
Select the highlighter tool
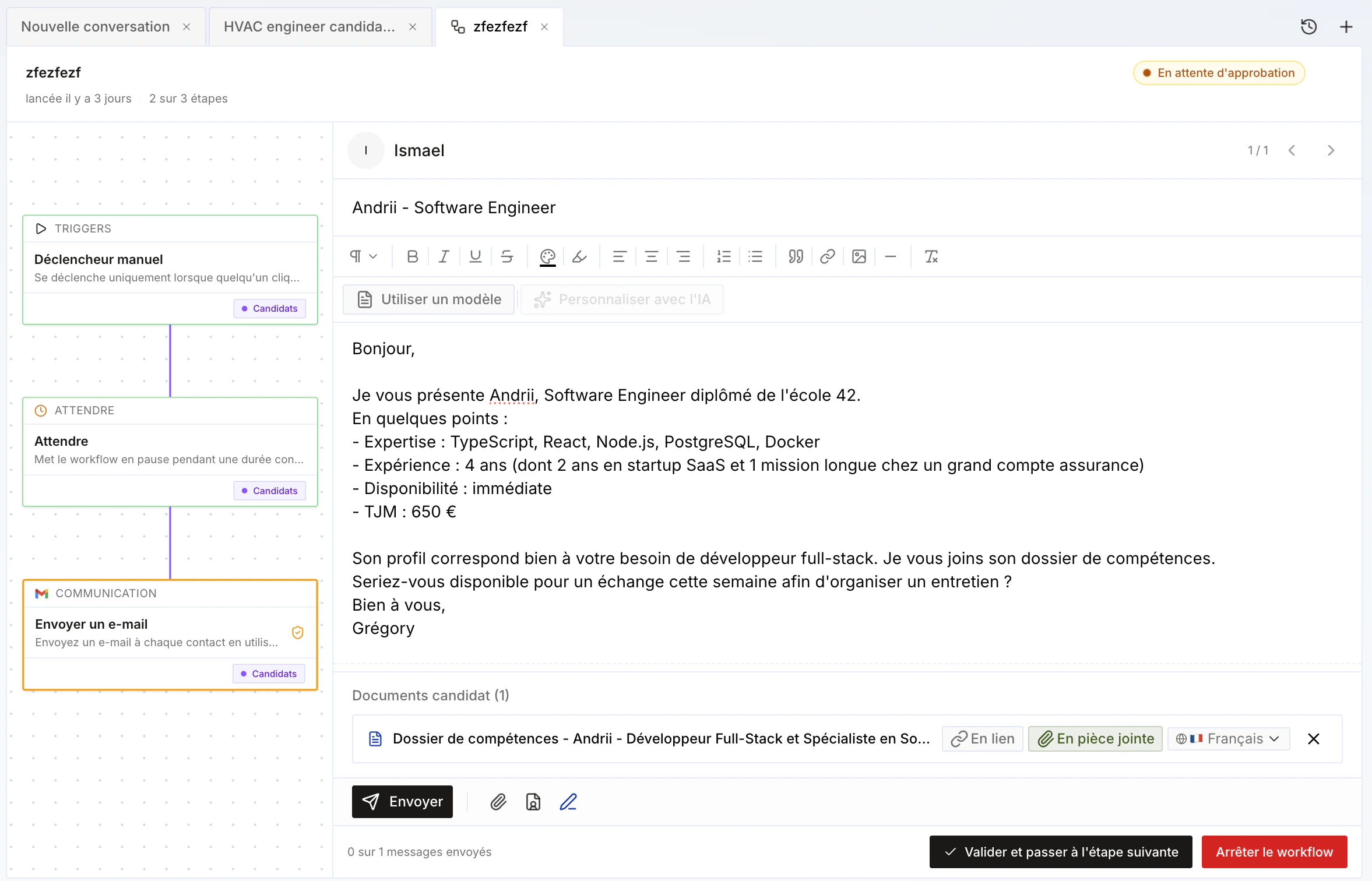coord(579,256)
